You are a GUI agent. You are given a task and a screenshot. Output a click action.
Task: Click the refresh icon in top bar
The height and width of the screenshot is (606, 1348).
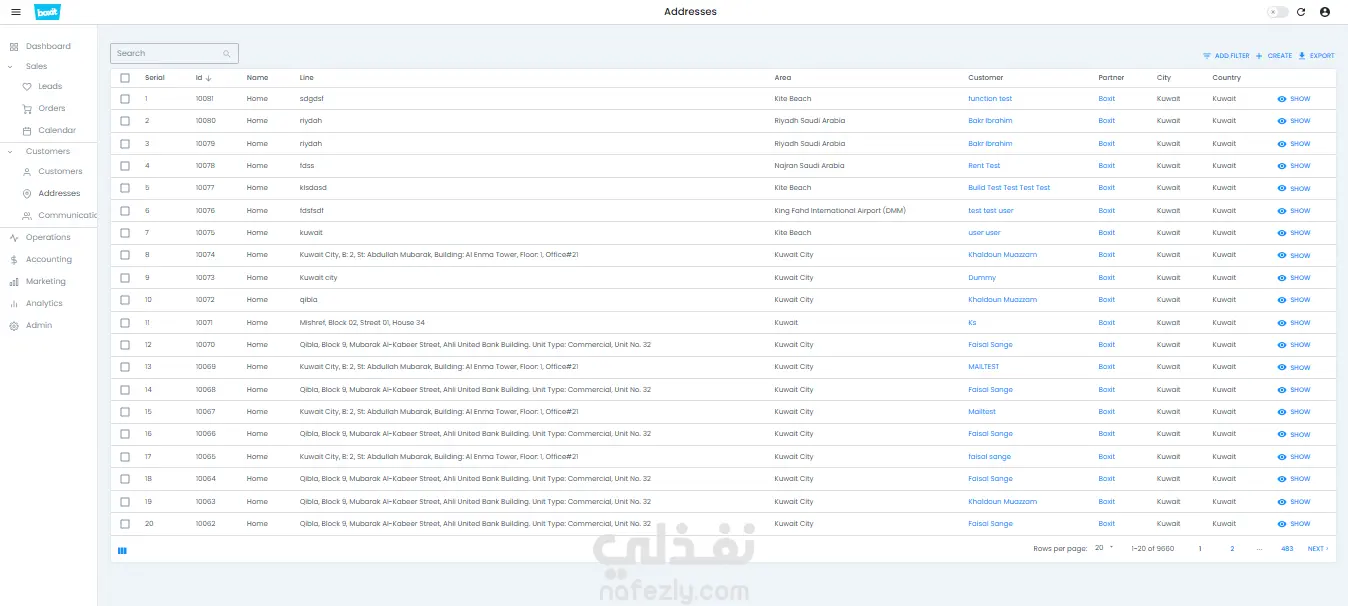coord(1301,12)
